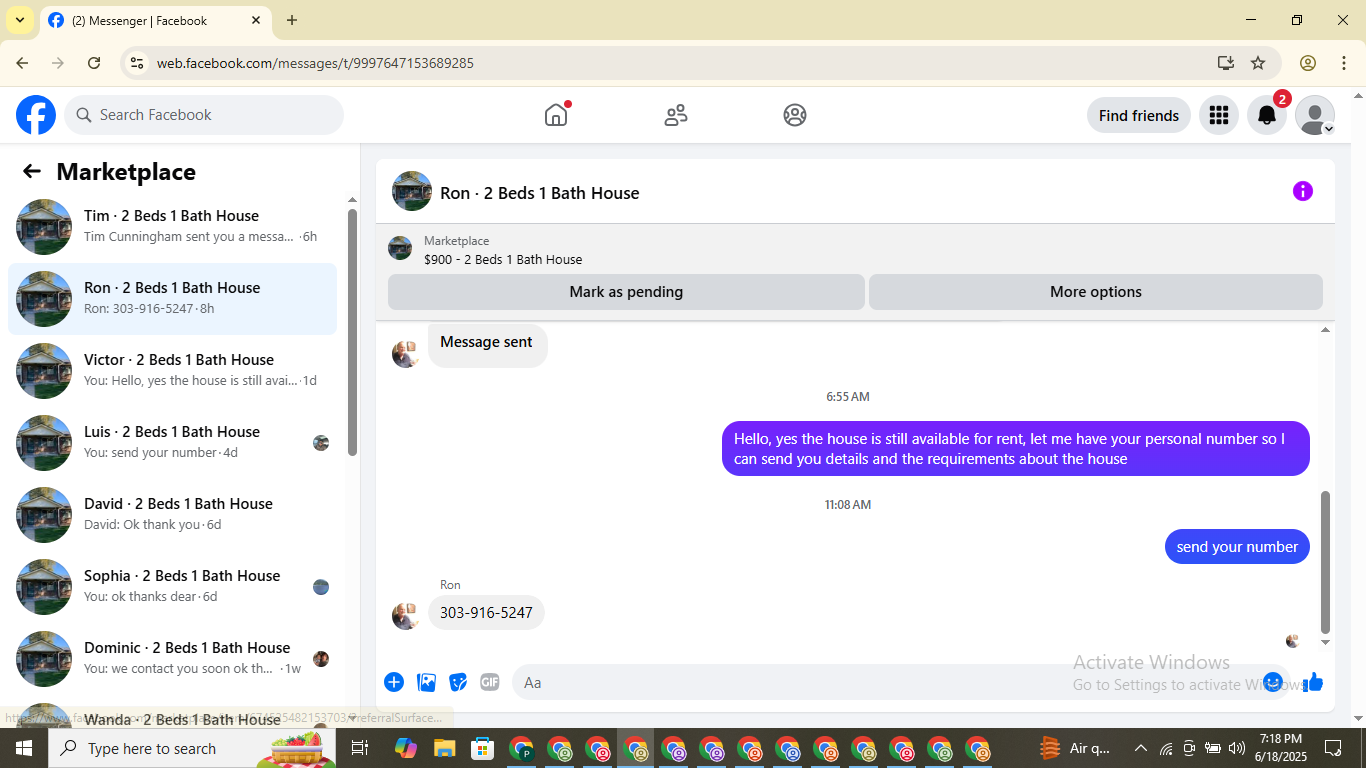The image size is (1366, 768).
Task: Choose a GIF with the GIF icon
Action: (x=489, y=682)
